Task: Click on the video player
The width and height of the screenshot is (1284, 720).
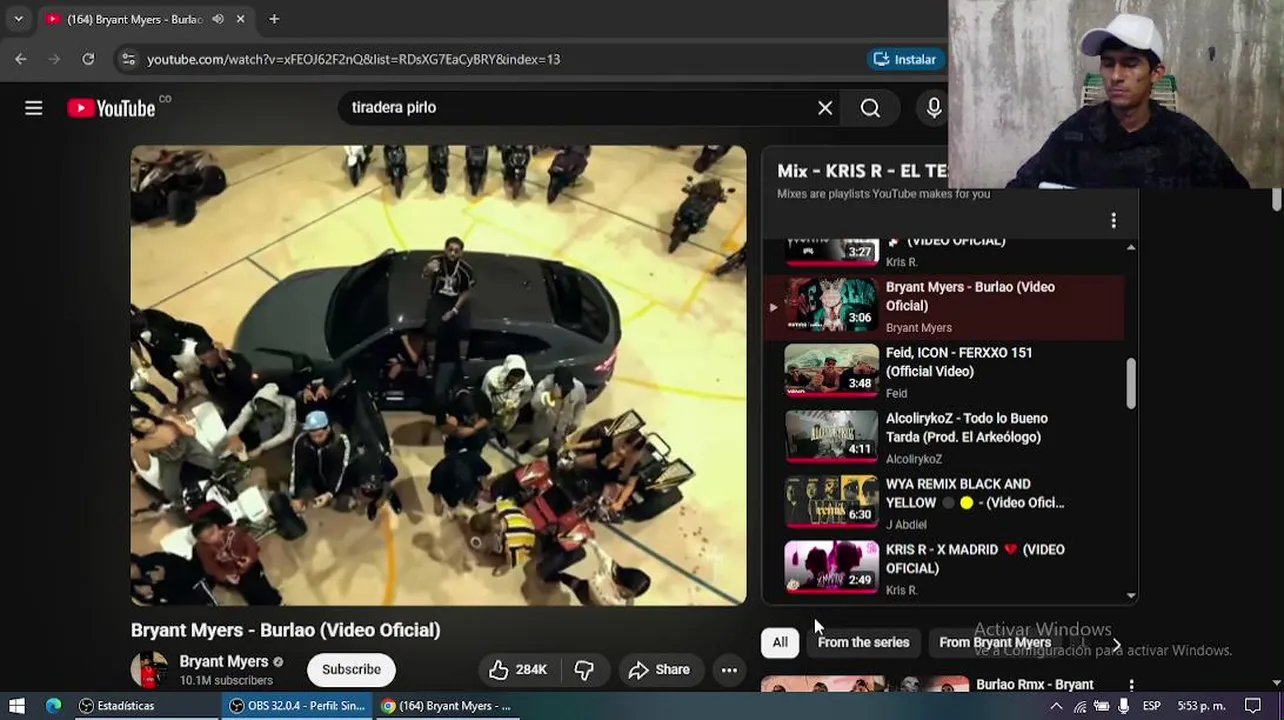Action: click(x=438, y=375)
